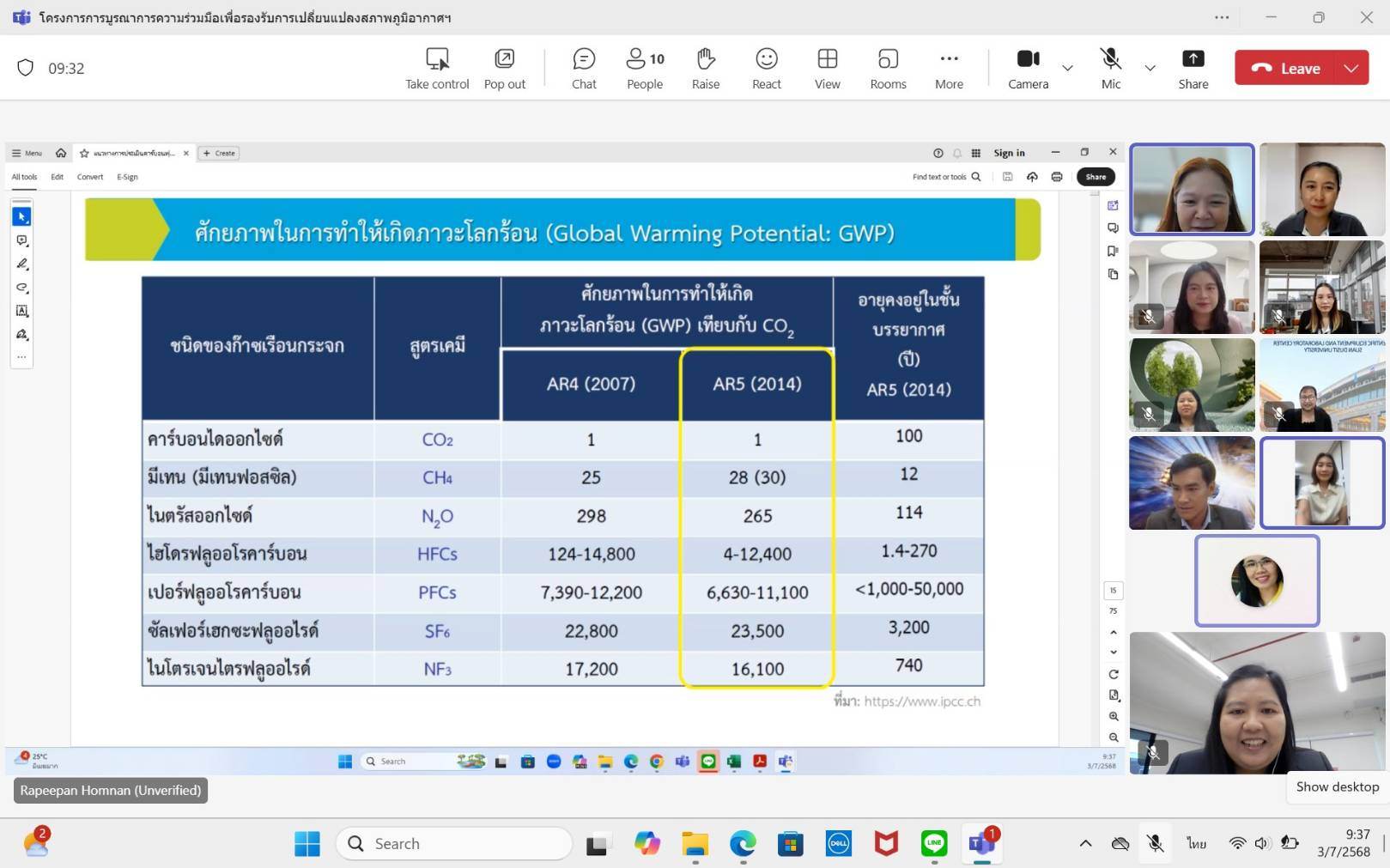The width and height of the screenshot is (1390, 868).
Task: Expand the Leave options chevron
Action: [x=1351, y=68]
